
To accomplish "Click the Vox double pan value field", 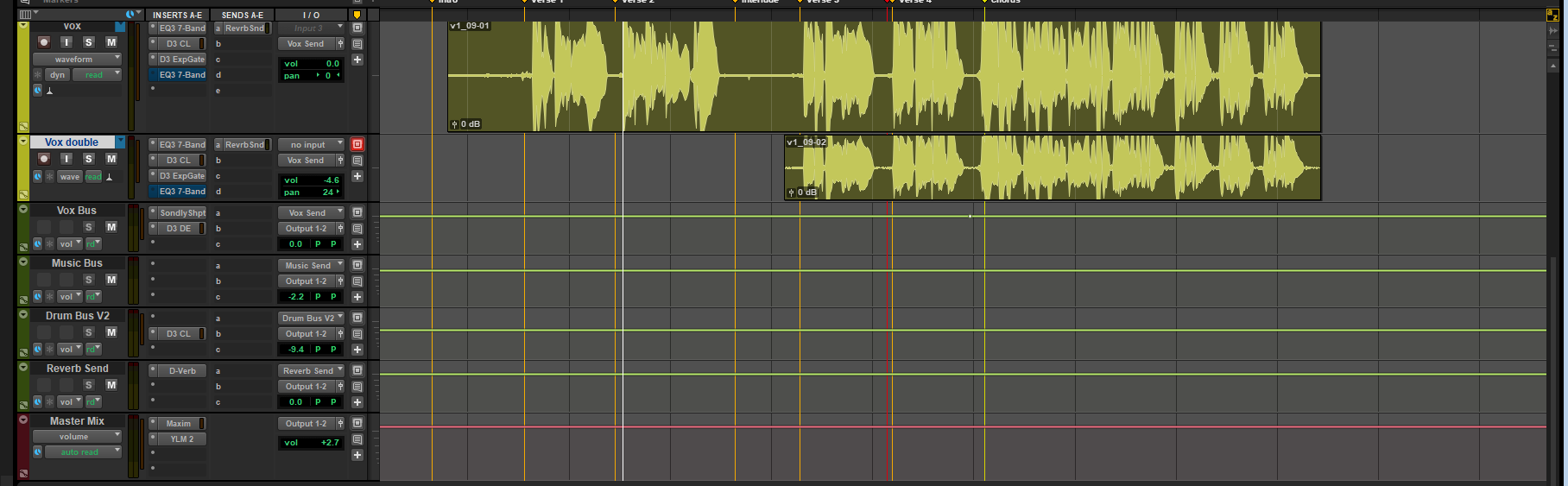I will [312, 193].
